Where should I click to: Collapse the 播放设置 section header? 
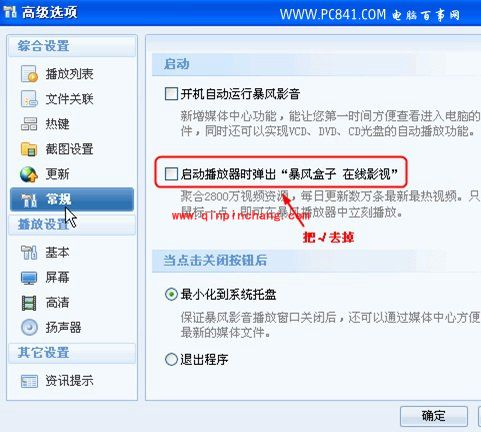(72, 224)
